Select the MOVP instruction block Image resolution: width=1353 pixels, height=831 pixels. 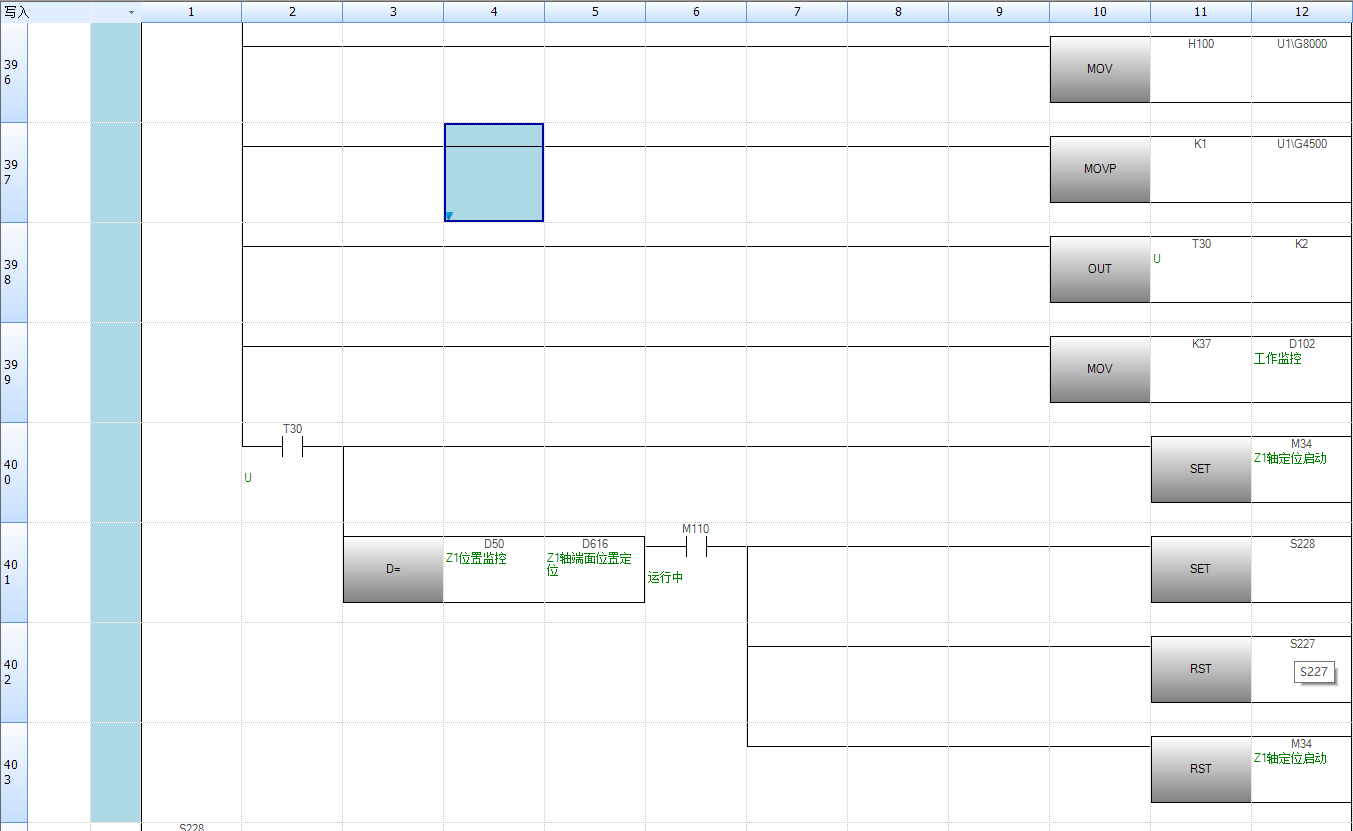point(1099,169)
